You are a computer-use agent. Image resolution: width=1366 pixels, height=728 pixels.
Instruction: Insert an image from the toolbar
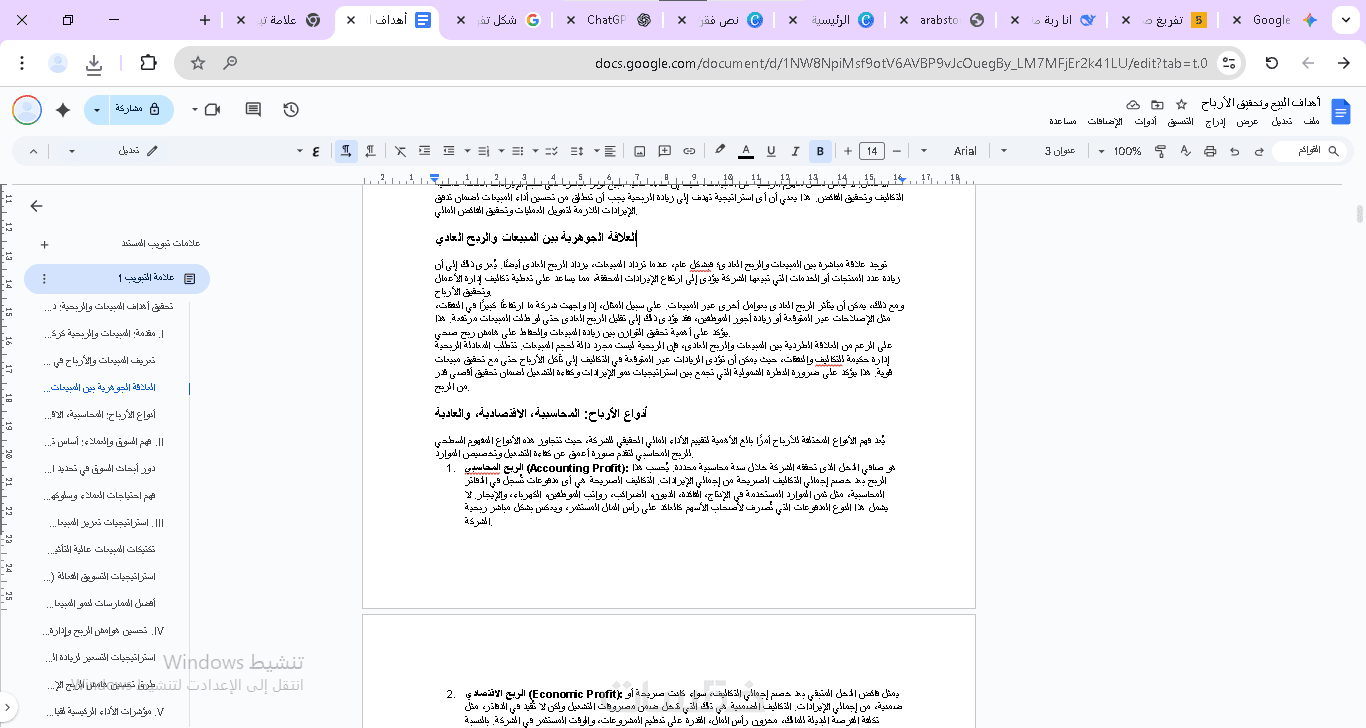(x=640, y=151)
